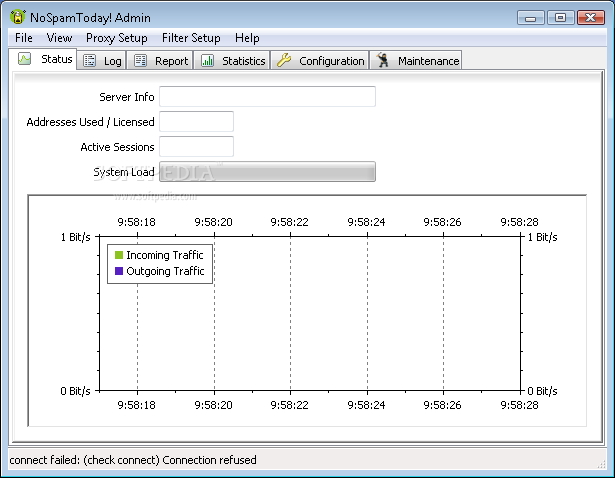
Task: Click the Addresses Used / Licensed label
Action: tap(91, 122)
